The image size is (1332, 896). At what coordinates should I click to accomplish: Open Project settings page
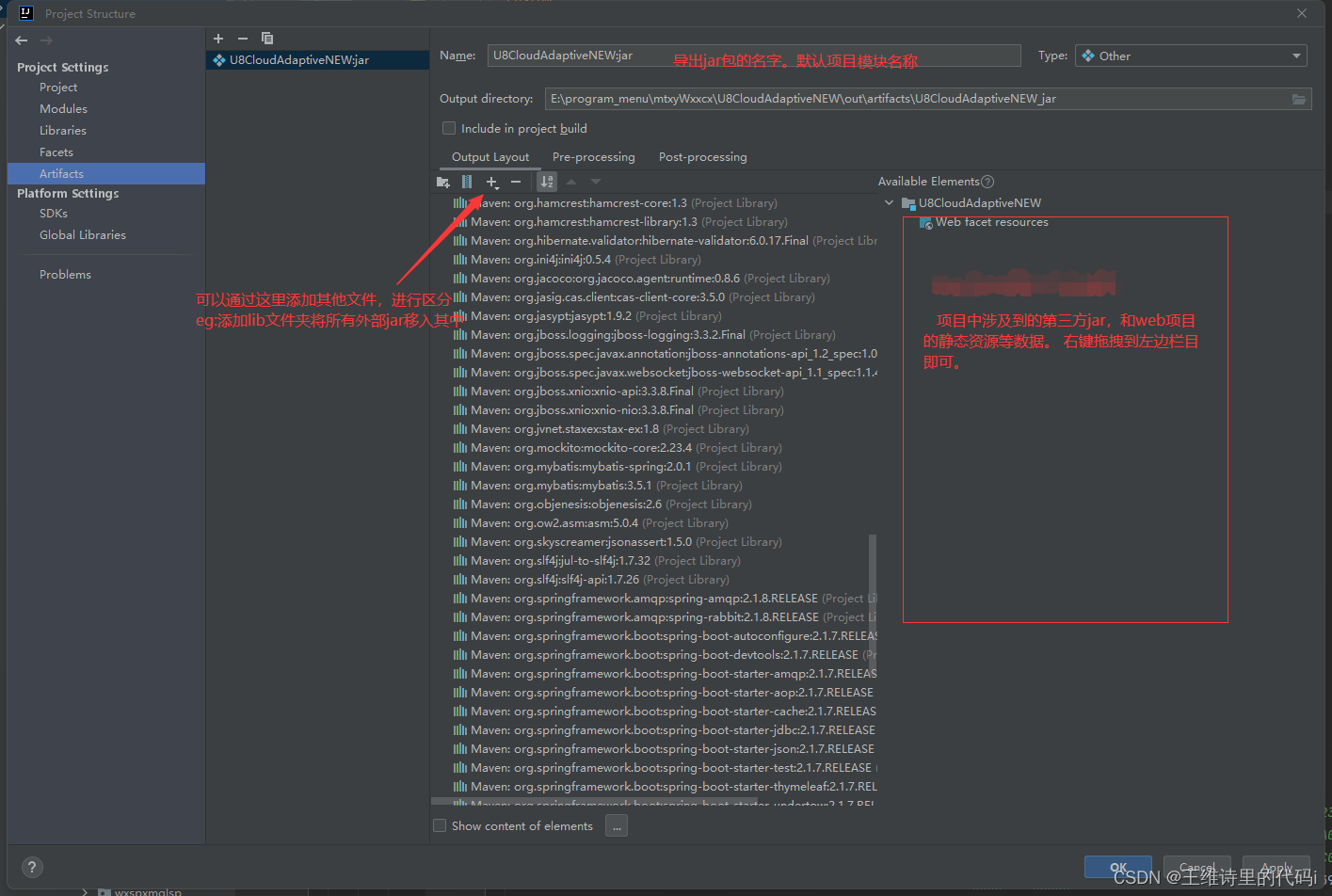coord(58,88)
